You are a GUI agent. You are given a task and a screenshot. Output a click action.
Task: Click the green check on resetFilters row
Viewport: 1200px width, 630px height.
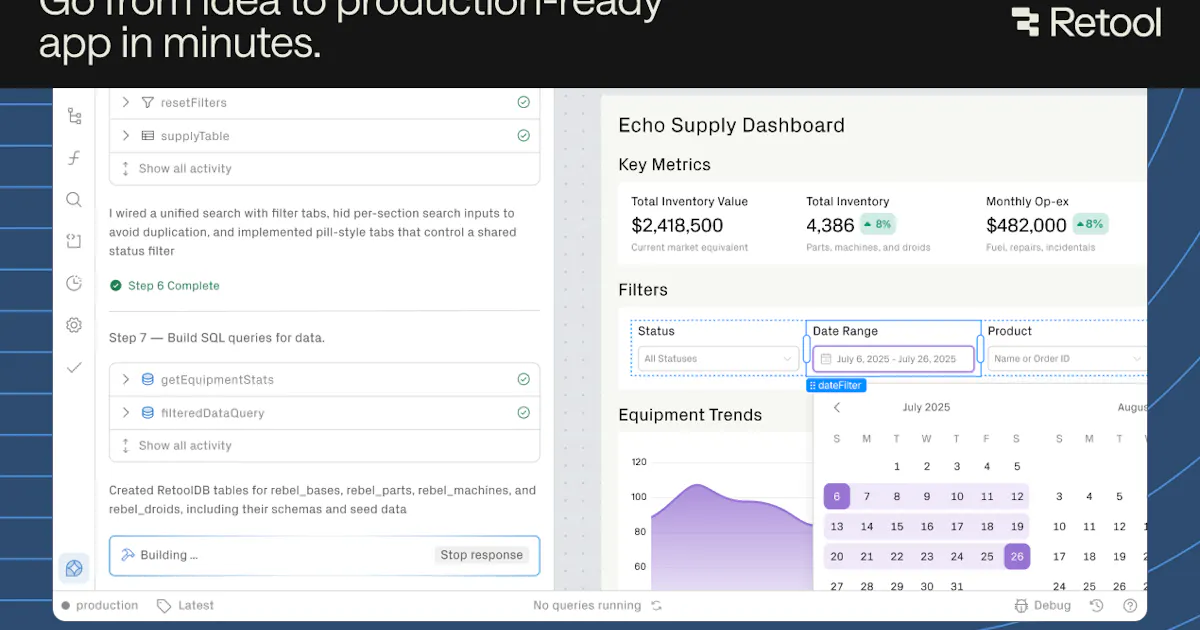[523, 102]
